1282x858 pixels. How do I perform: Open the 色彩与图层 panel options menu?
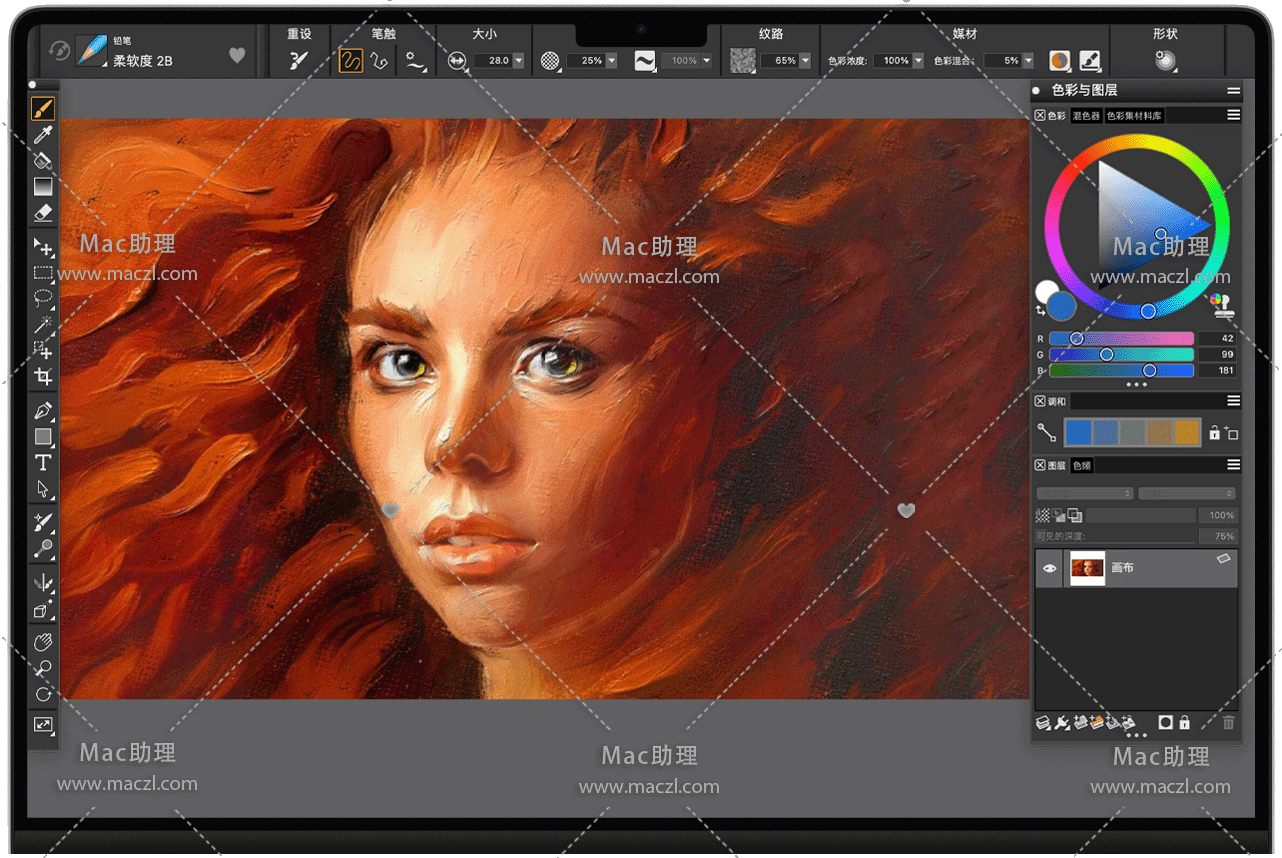point(1234,91)
